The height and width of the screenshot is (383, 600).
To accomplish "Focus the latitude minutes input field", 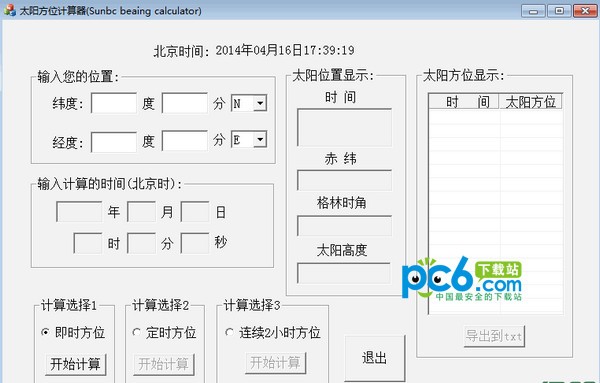I will [x=185, y=103].
